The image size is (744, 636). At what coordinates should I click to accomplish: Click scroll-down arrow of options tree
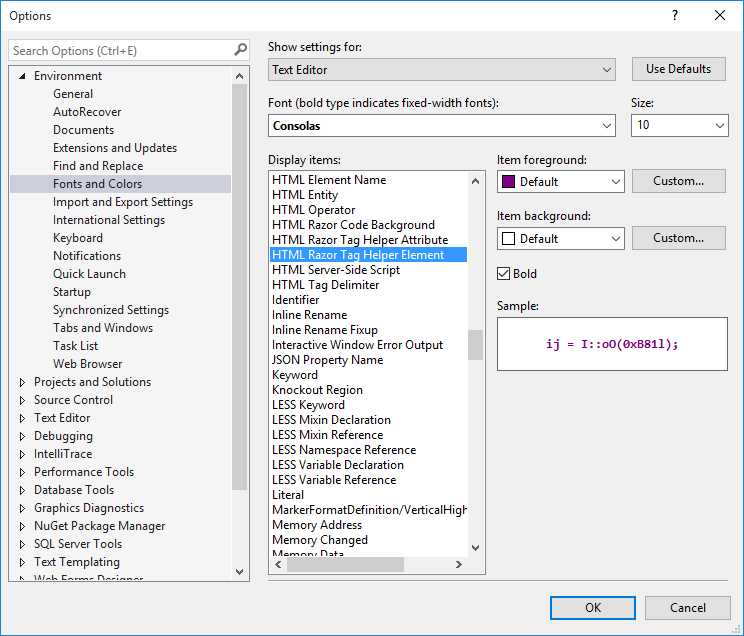240,572
